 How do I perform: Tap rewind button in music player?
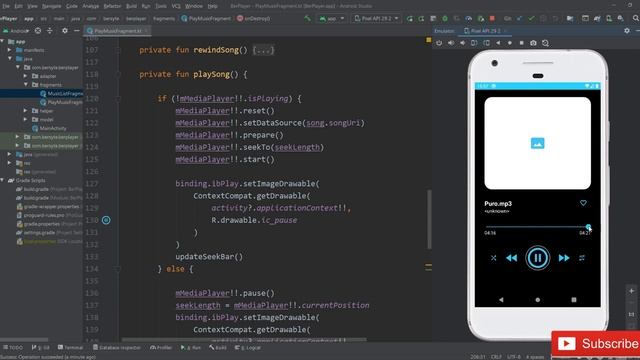[511, 258]
